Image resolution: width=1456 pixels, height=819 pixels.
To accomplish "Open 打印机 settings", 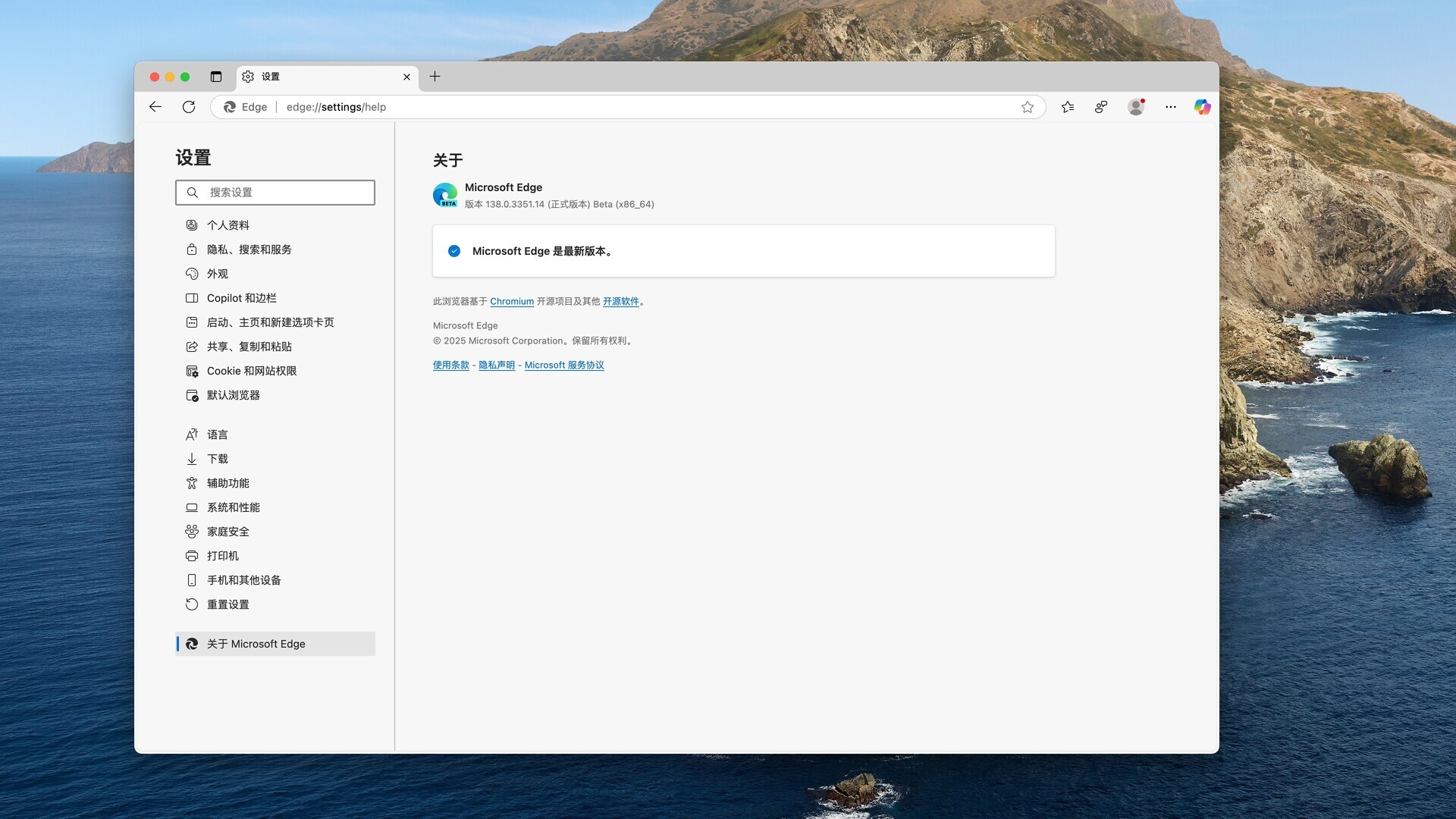I will [x=275, y=556].
